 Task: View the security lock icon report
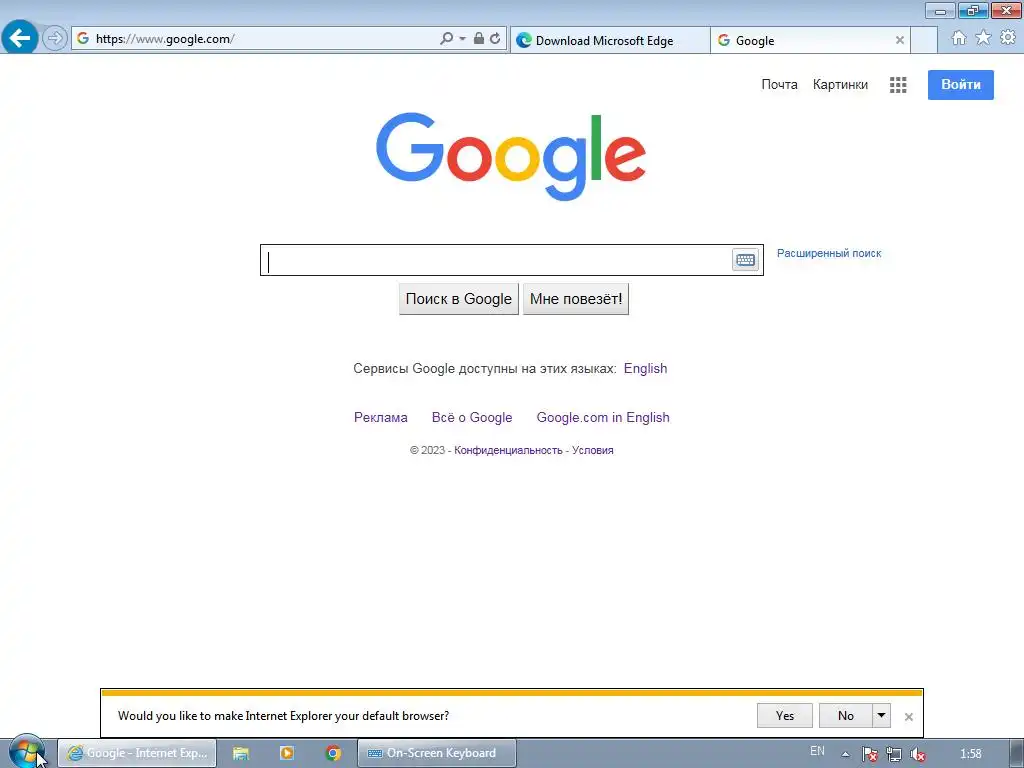tap(479, 39)
